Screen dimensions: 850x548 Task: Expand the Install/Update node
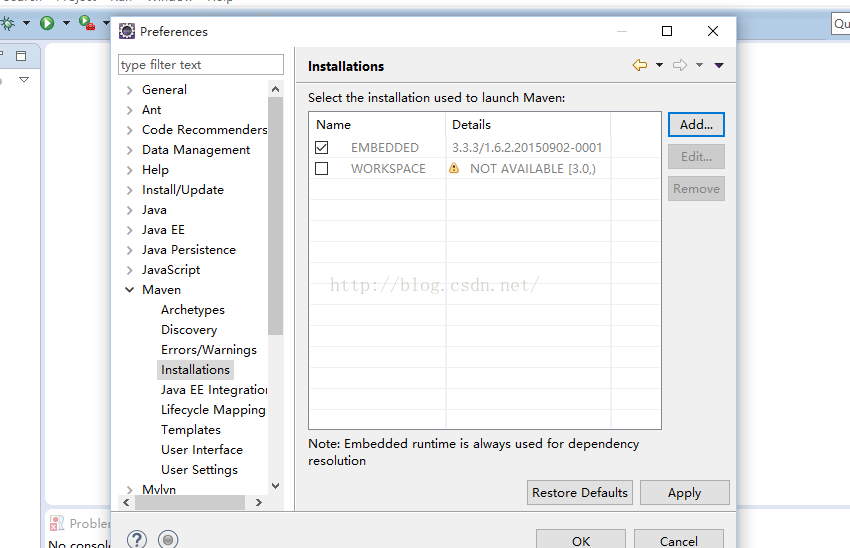(x=130, y=190)
